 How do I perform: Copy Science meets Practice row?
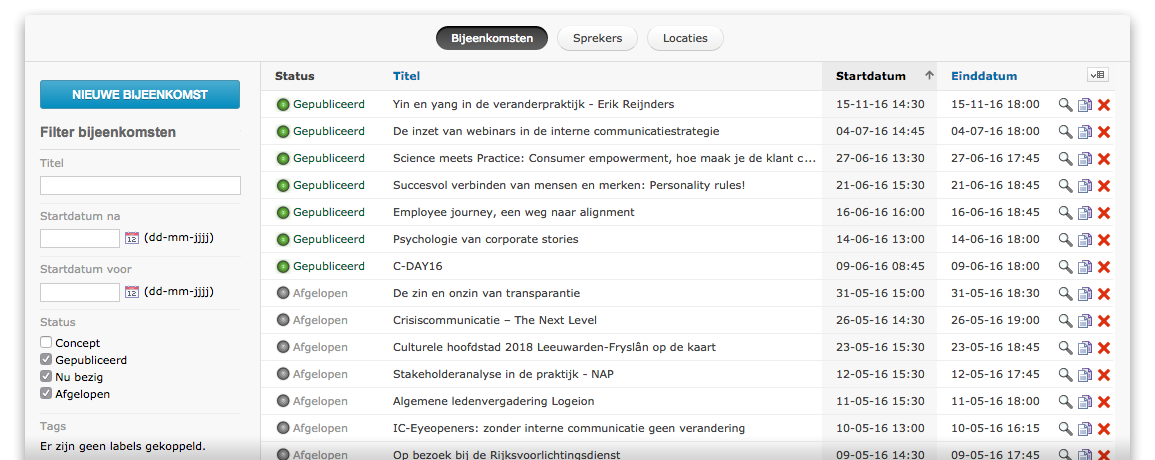click(1084, 158)
